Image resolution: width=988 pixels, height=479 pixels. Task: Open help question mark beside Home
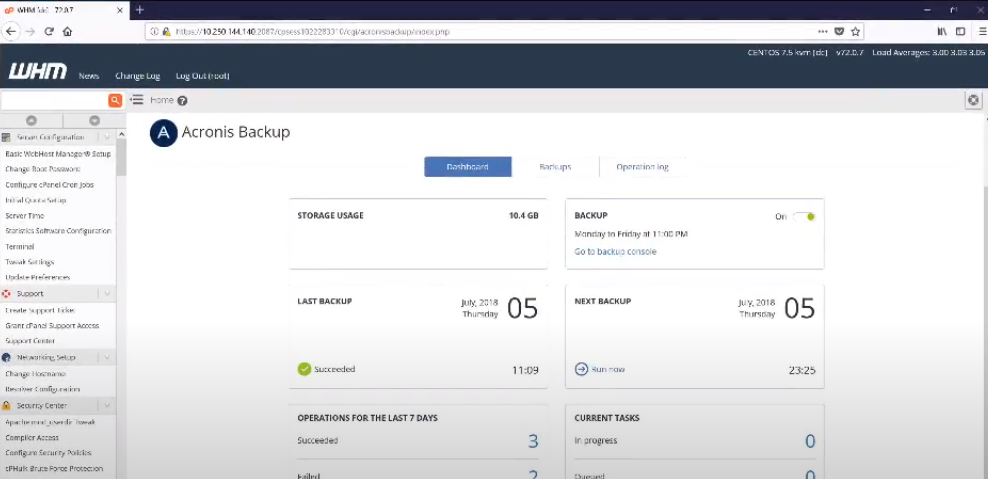pos(182,101)
